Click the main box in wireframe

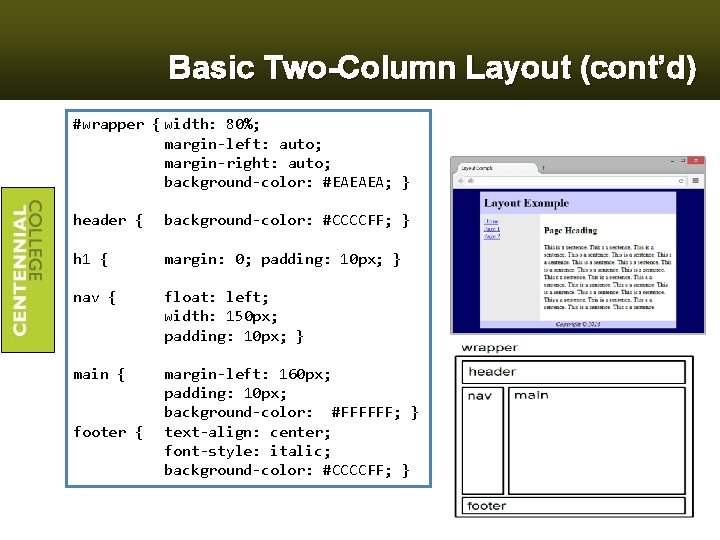(597, 441)
